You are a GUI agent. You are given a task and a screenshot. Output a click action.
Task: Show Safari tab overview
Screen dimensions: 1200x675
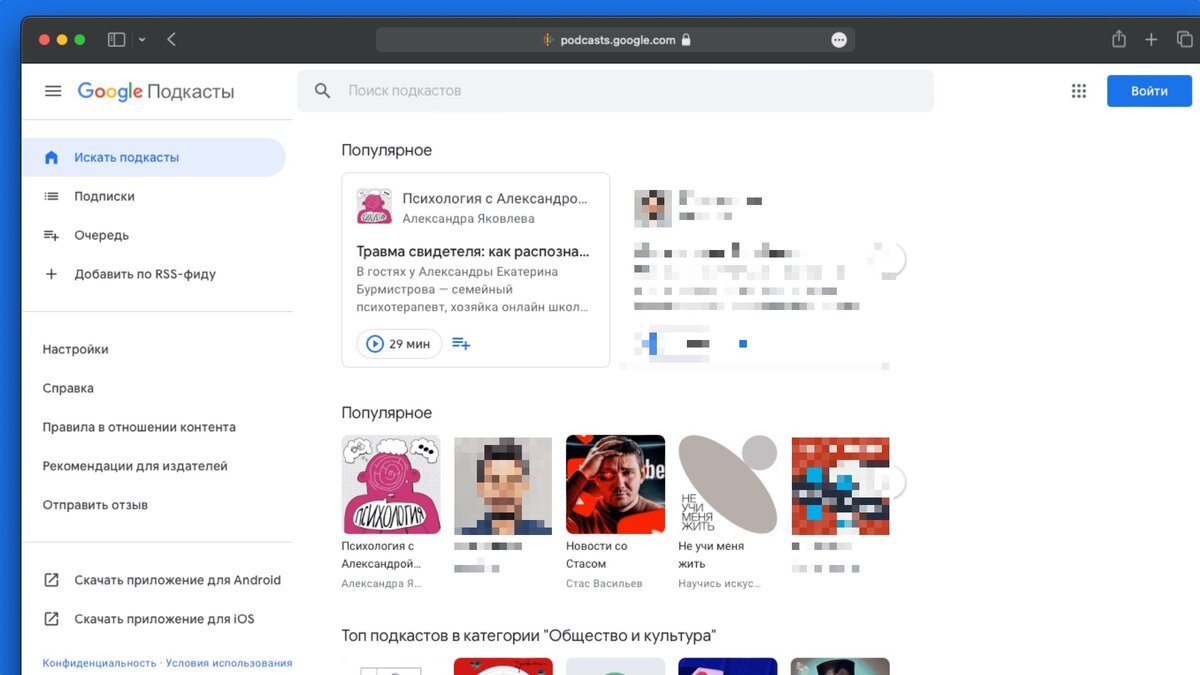pos(1185,40)
